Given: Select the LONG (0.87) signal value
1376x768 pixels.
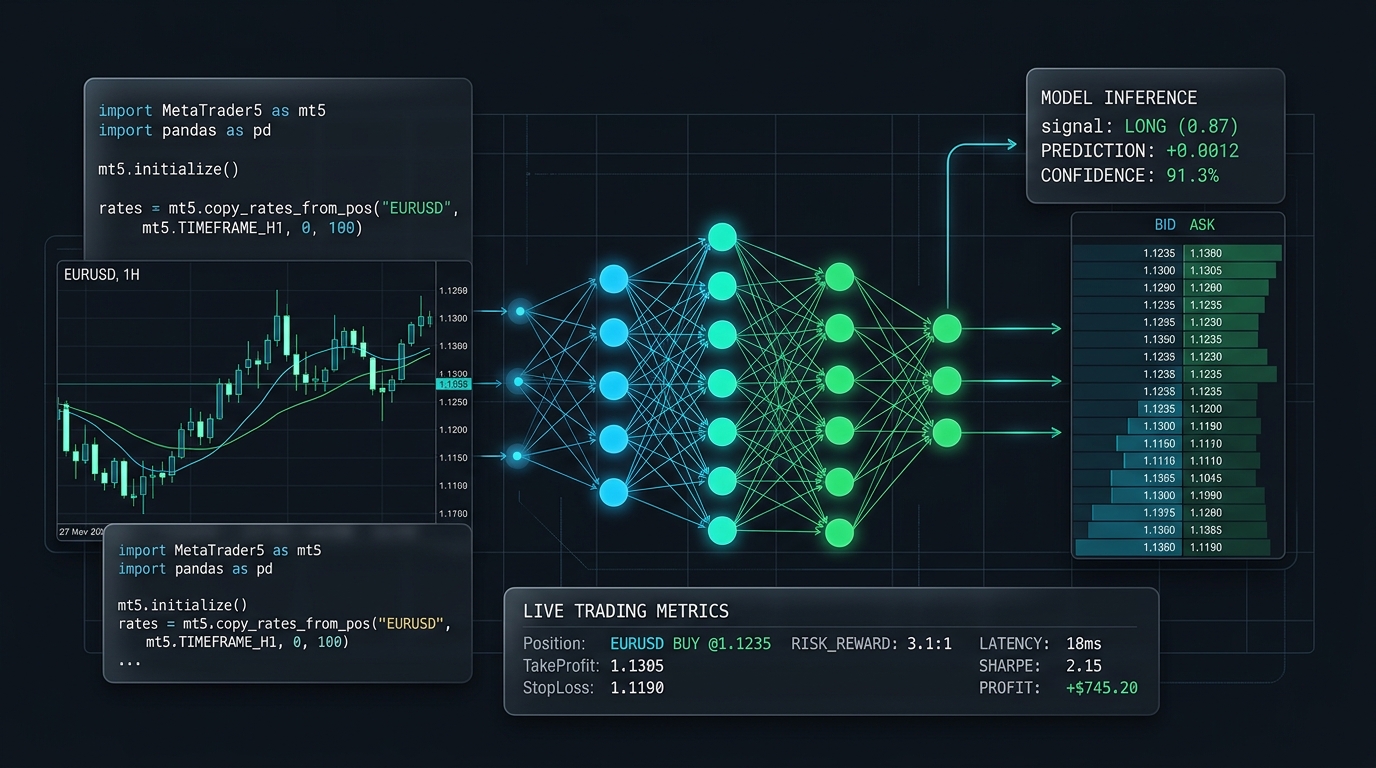Looking at the screenshot, I should [x=1181, y=126].
